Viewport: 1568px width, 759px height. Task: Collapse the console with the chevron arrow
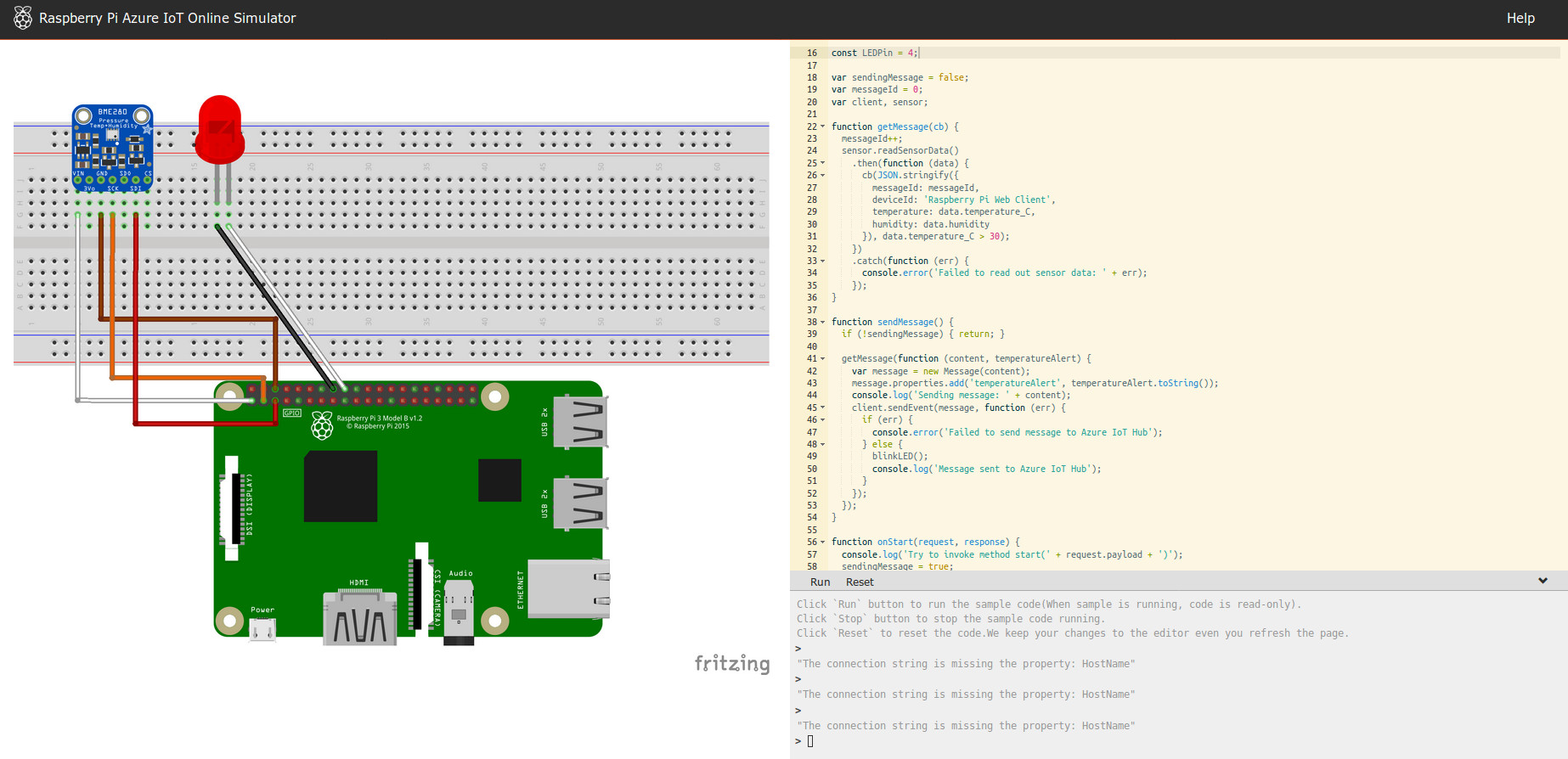(x=1543, y=582)
